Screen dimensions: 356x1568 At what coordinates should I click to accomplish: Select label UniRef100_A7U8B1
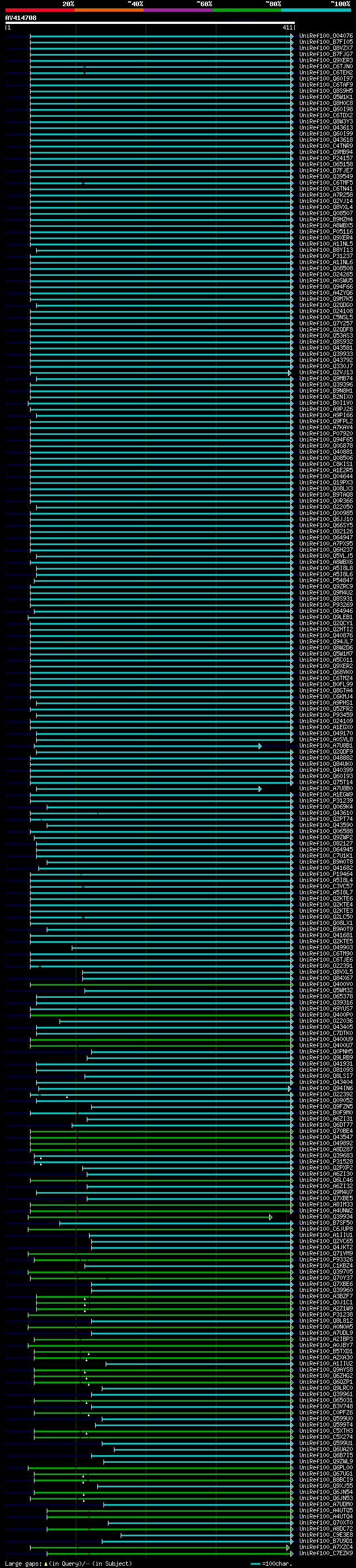click(325, 746)
